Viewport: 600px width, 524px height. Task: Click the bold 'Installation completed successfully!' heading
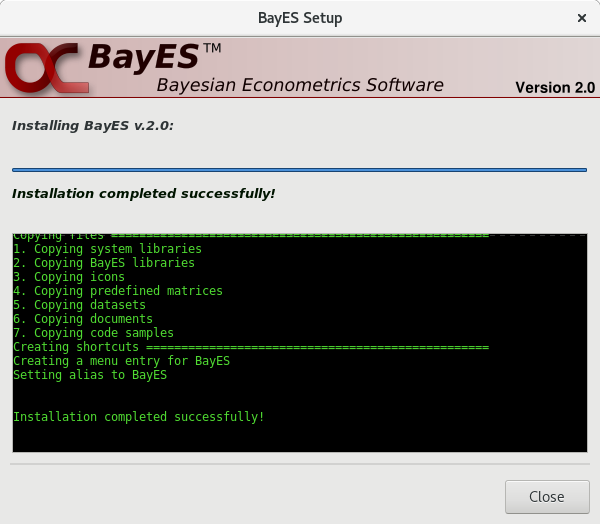[x=143, y=194]
